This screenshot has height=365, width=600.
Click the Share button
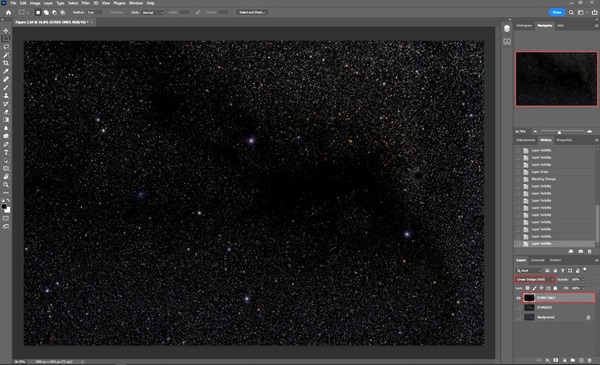pyautogui.click(x=557, y=12)
